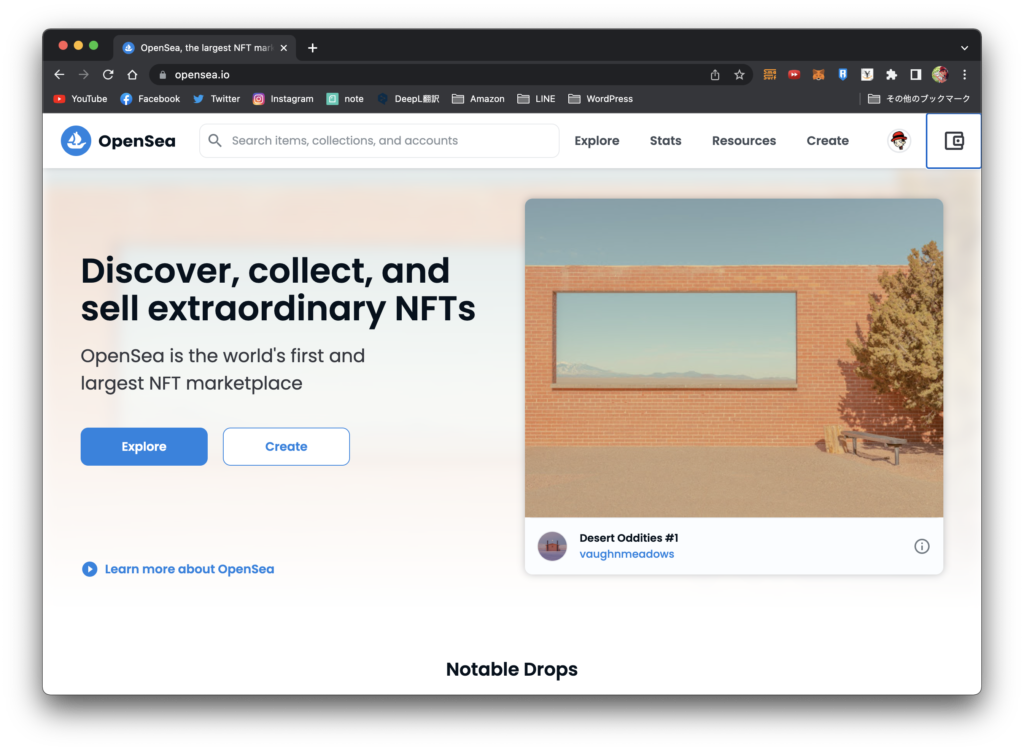
Task: Open the YouTube bookmark
Action: tap(80, 99)
